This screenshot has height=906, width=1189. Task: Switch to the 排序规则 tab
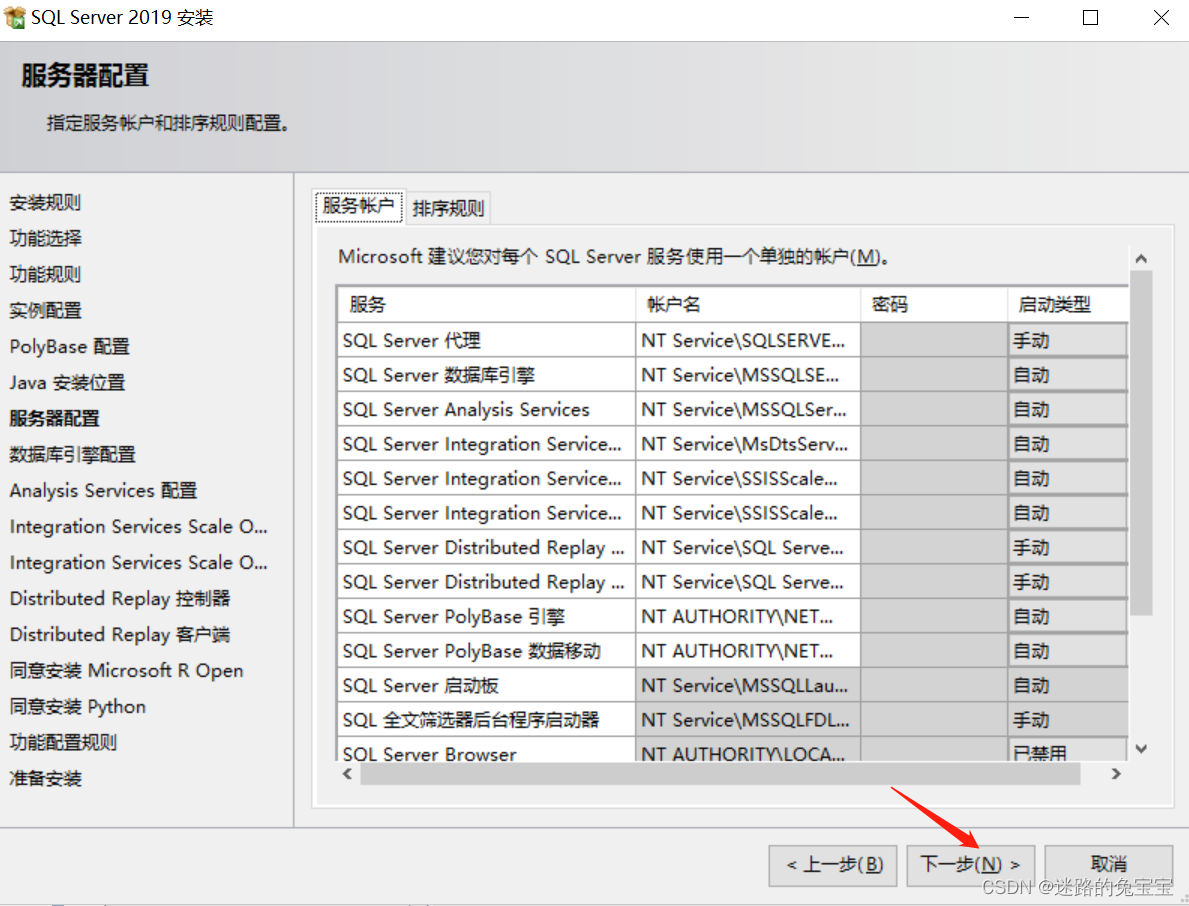click(x=448, y=208)
